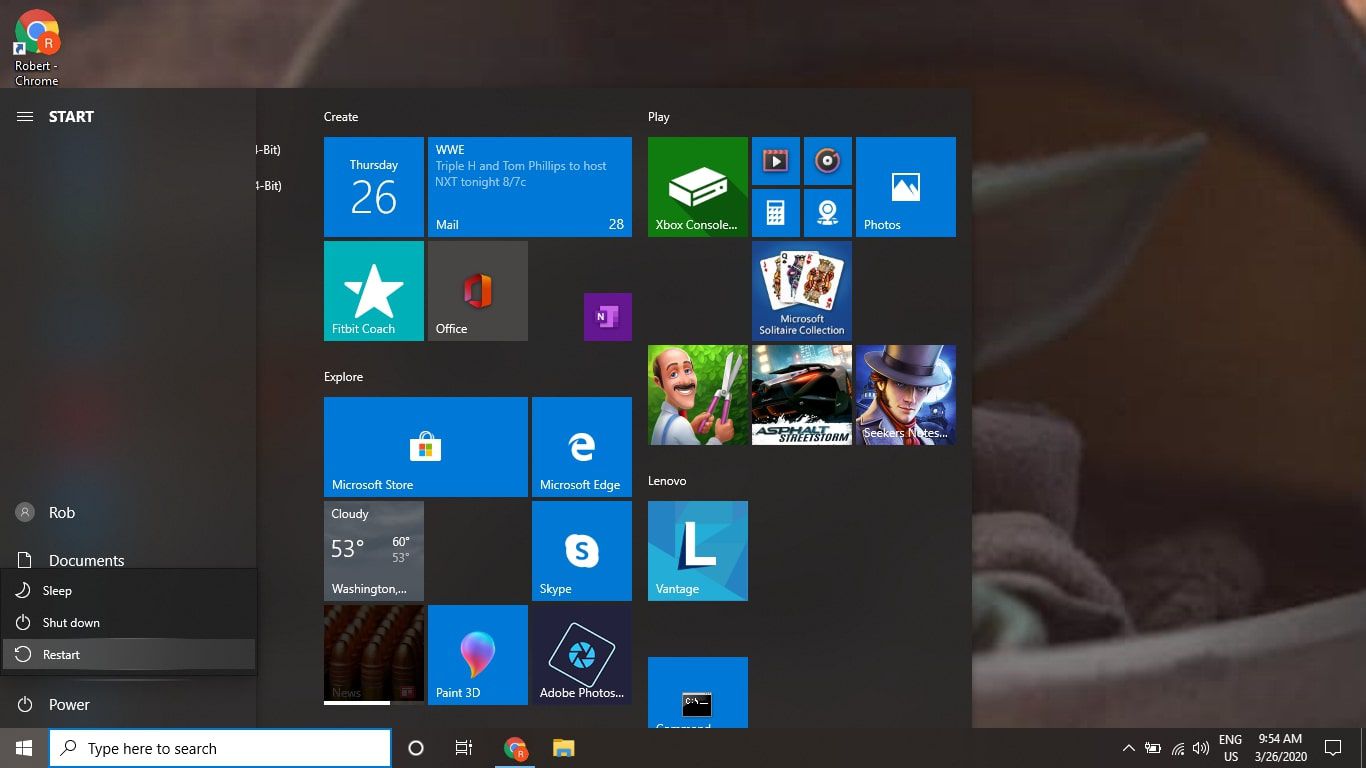The image size is (1366, 768).
Task: Click the volume icon in system tray
Action: (x=1201, y=747)
